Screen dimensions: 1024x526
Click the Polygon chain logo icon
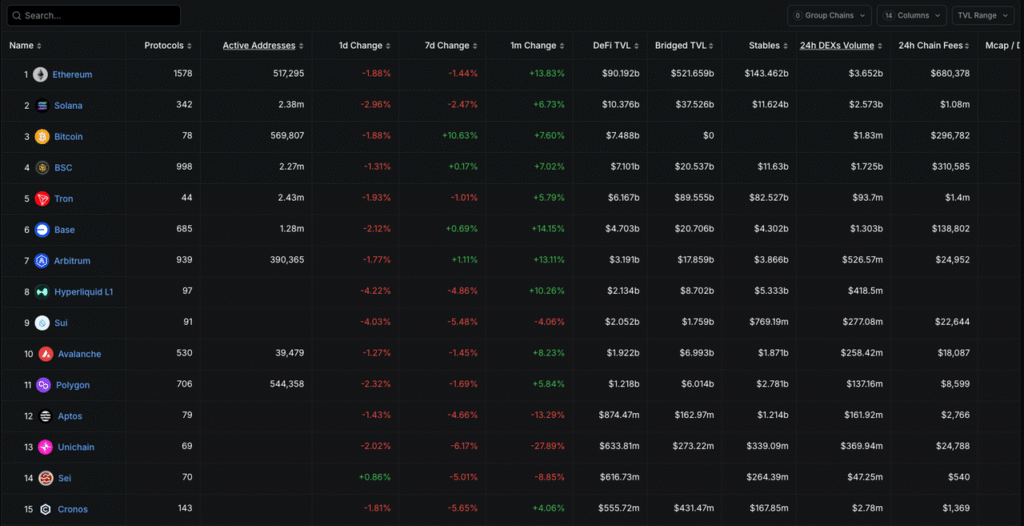[x=44, y=385]
